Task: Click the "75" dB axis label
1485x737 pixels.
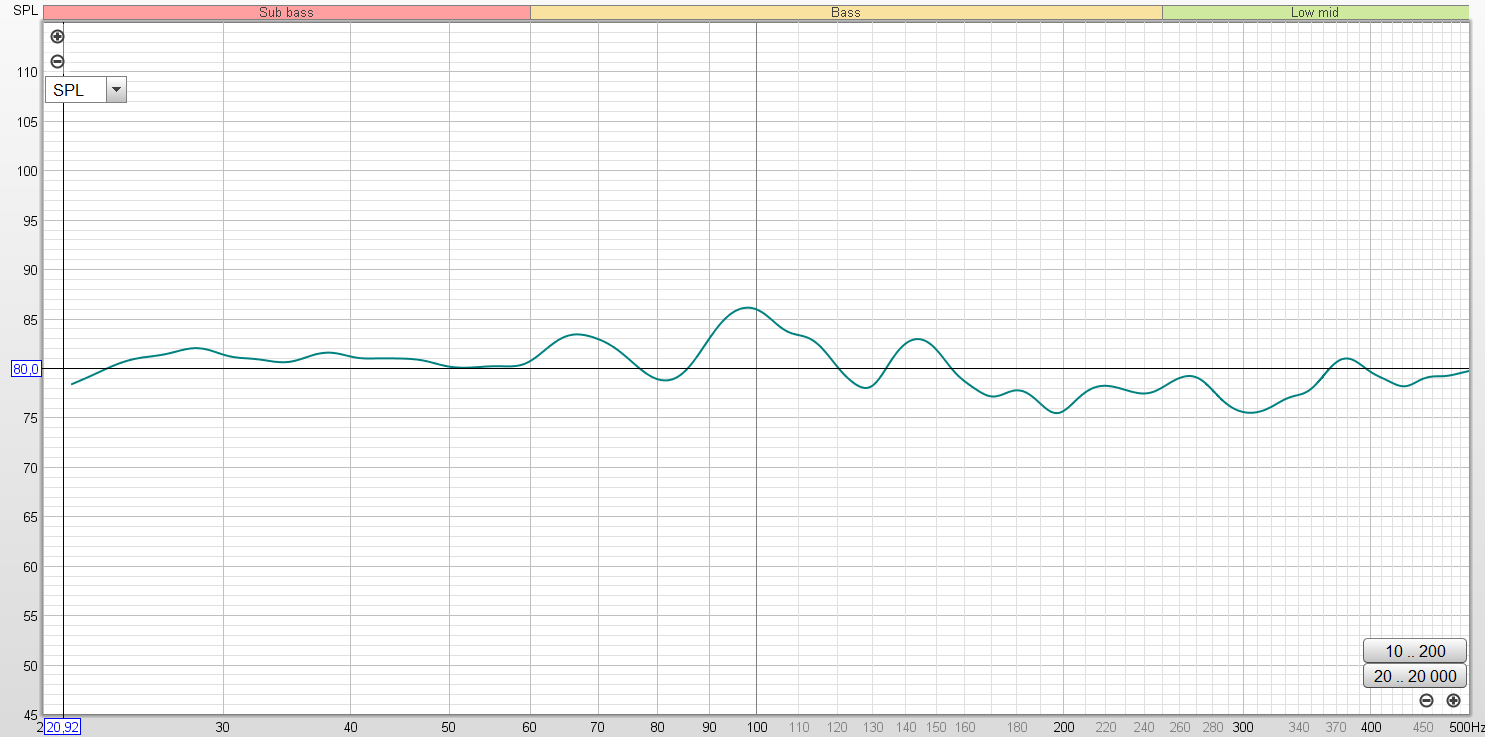Action: 28,419
